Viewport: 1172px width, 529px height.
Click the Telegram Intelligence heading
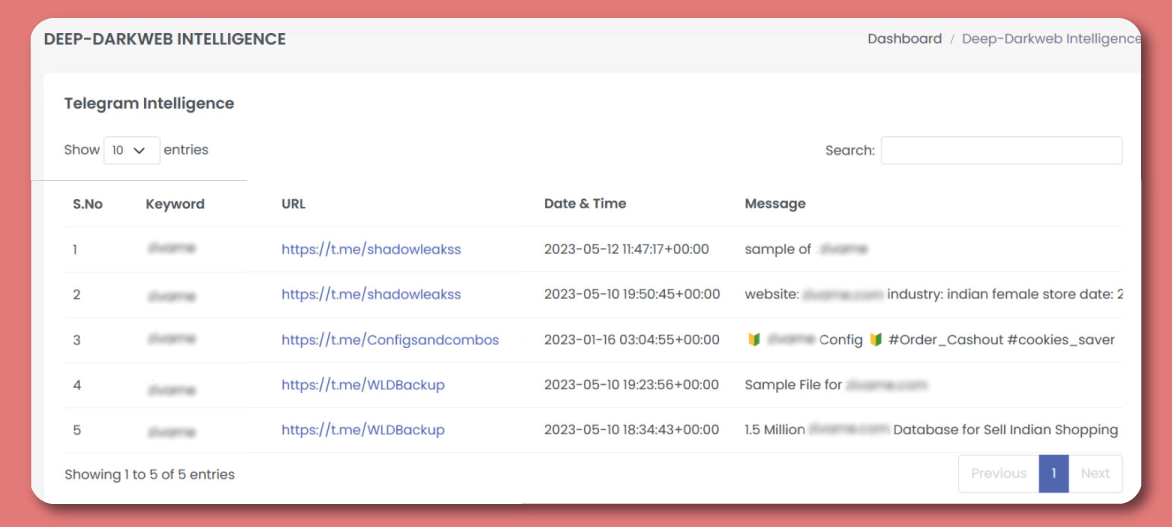tap(149, 104)
